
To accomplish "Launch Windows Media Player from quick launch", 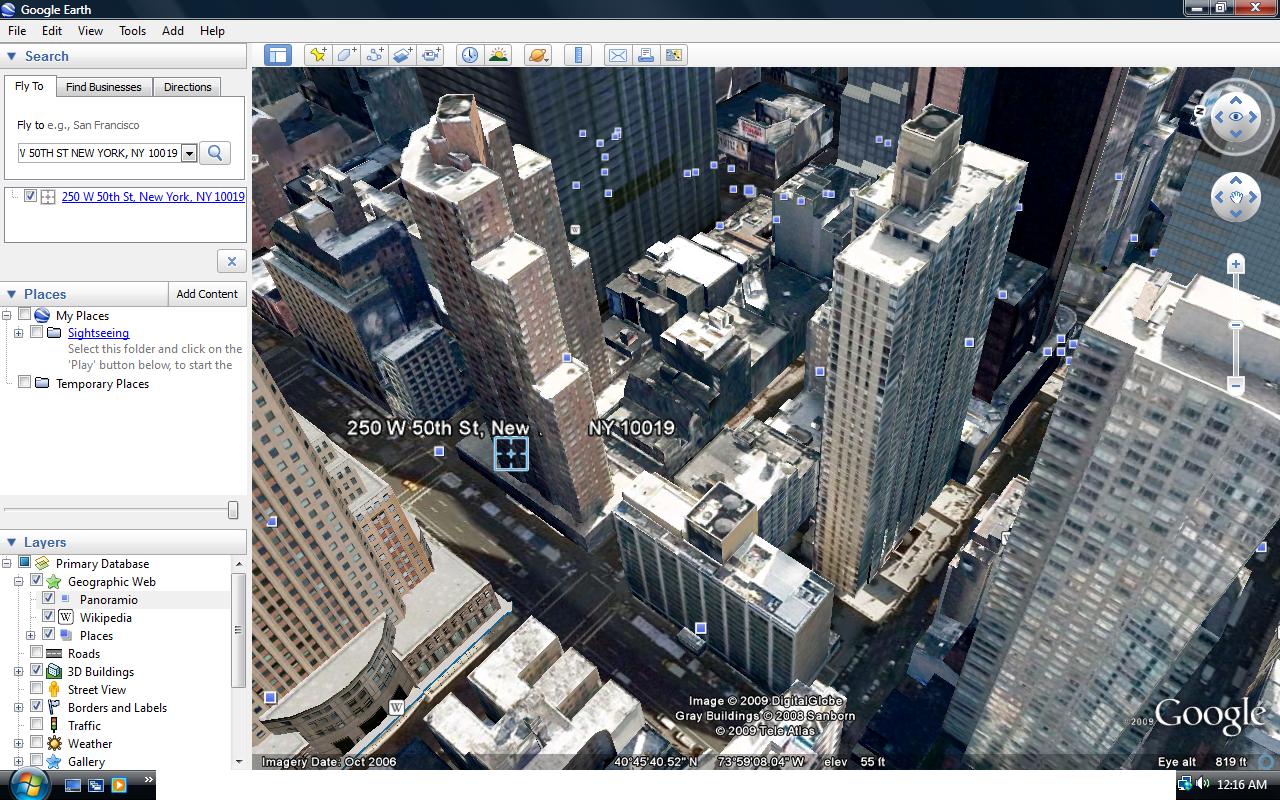I will click(119, 785).
